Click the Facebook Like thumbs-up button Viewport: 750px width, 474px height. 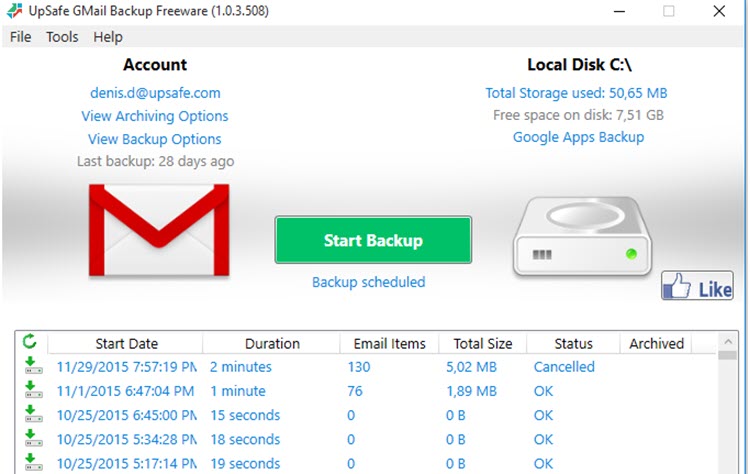(697, 288)
